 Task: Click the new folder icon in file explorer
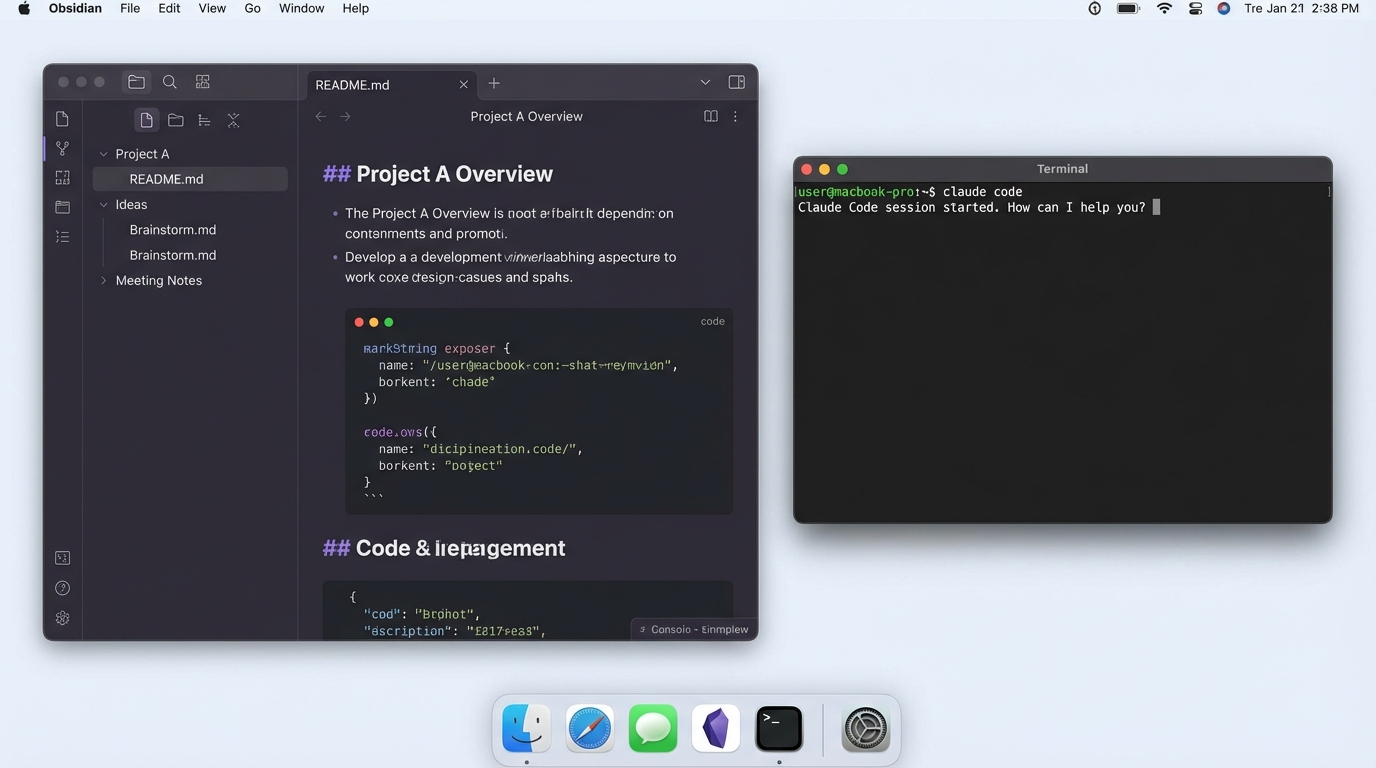(176, 120)
